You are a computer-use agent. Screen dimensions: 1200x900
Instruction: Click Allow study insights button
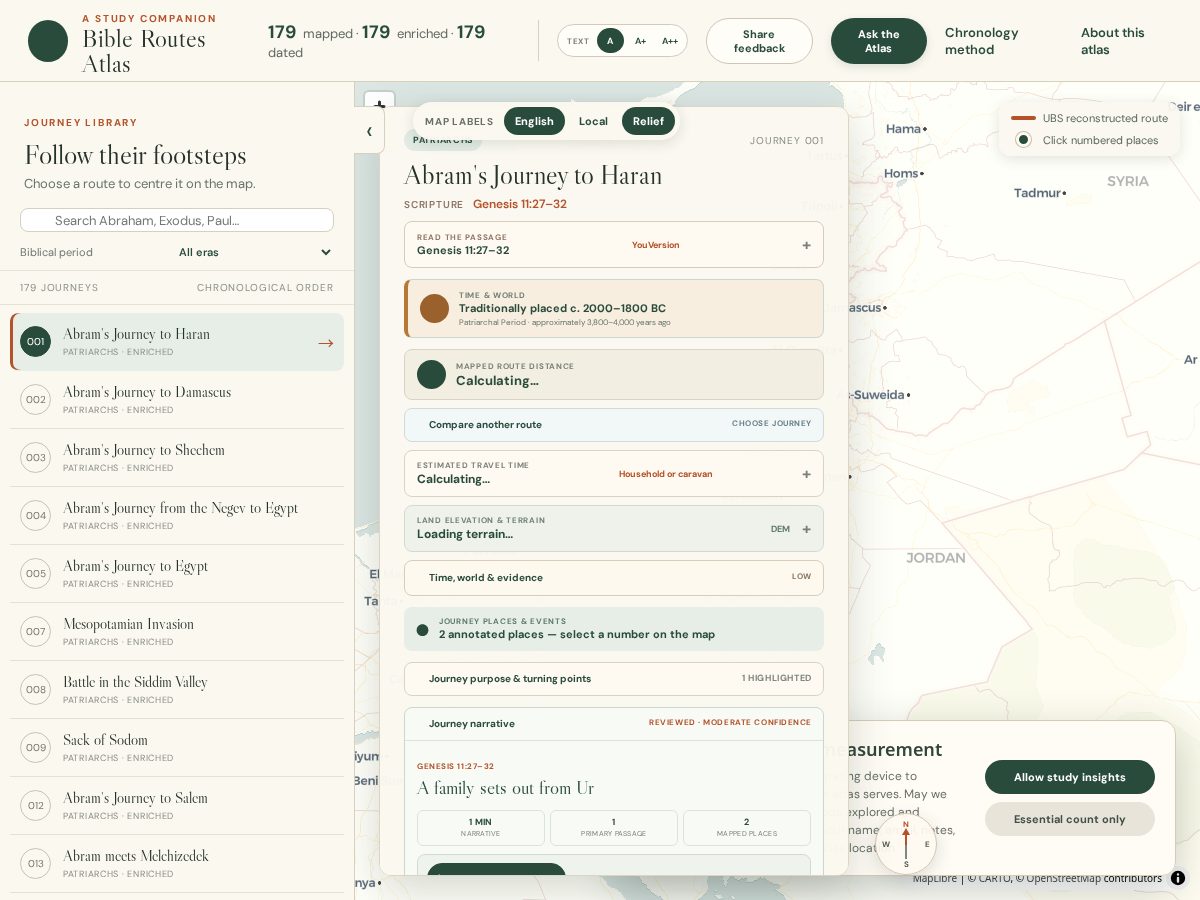[1070, 777]
